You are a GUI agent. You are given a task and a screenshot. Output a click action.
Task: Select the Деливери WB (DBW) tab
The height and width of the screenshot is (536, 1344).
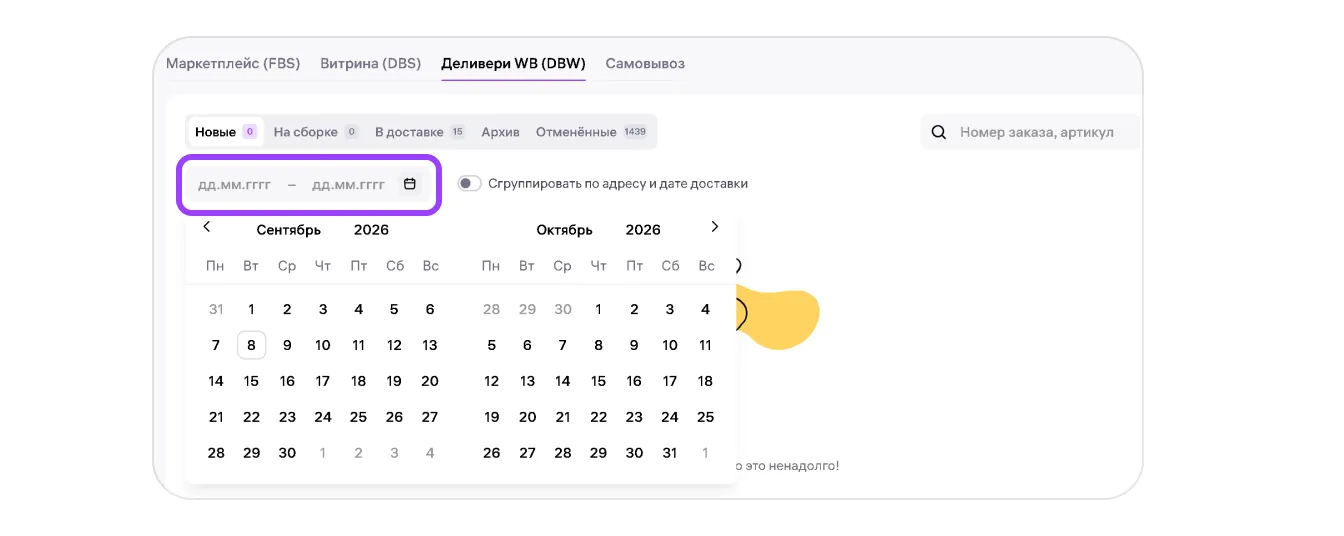tap(513, 63)
